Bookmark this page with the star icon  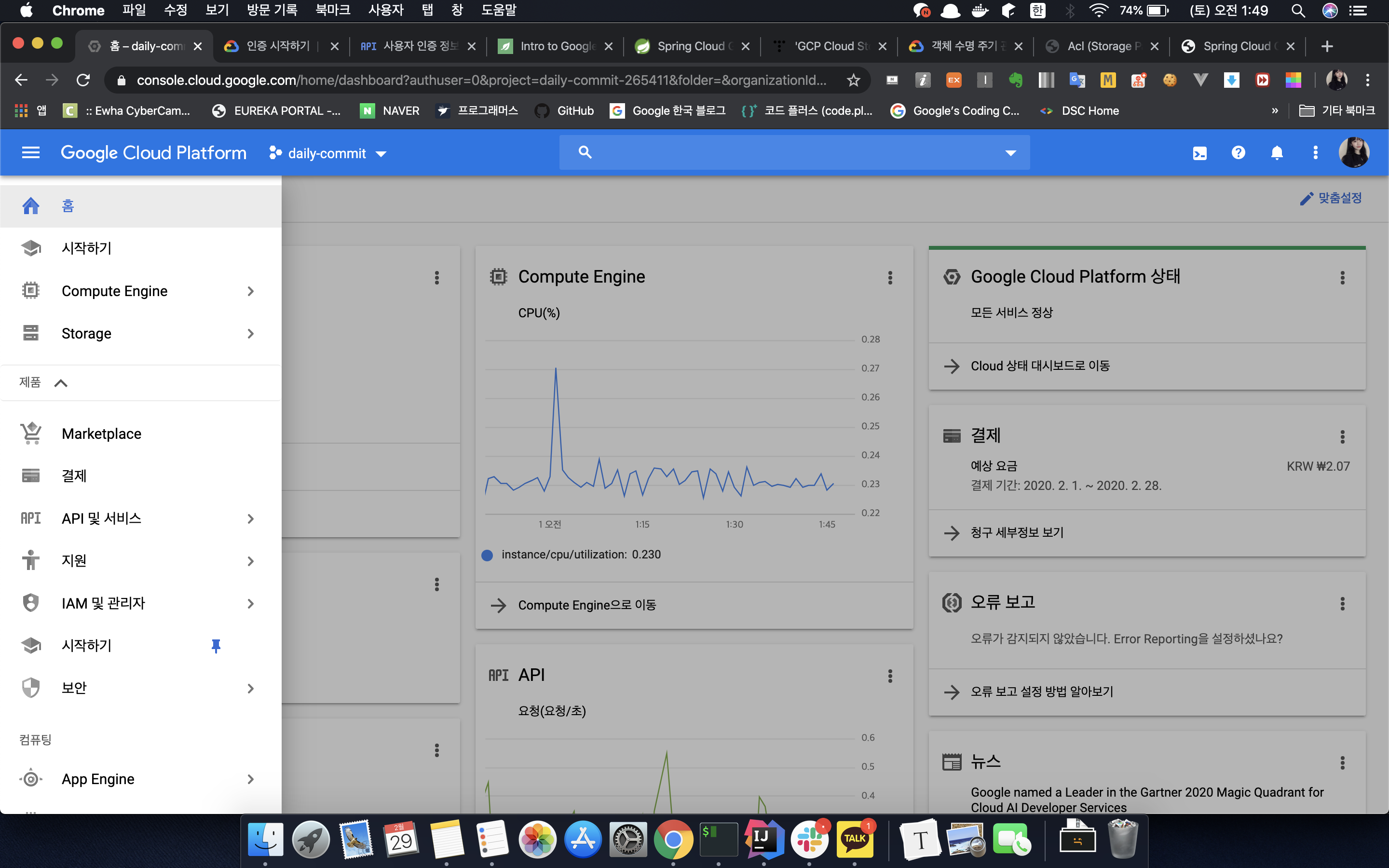[x=853, y=80]
